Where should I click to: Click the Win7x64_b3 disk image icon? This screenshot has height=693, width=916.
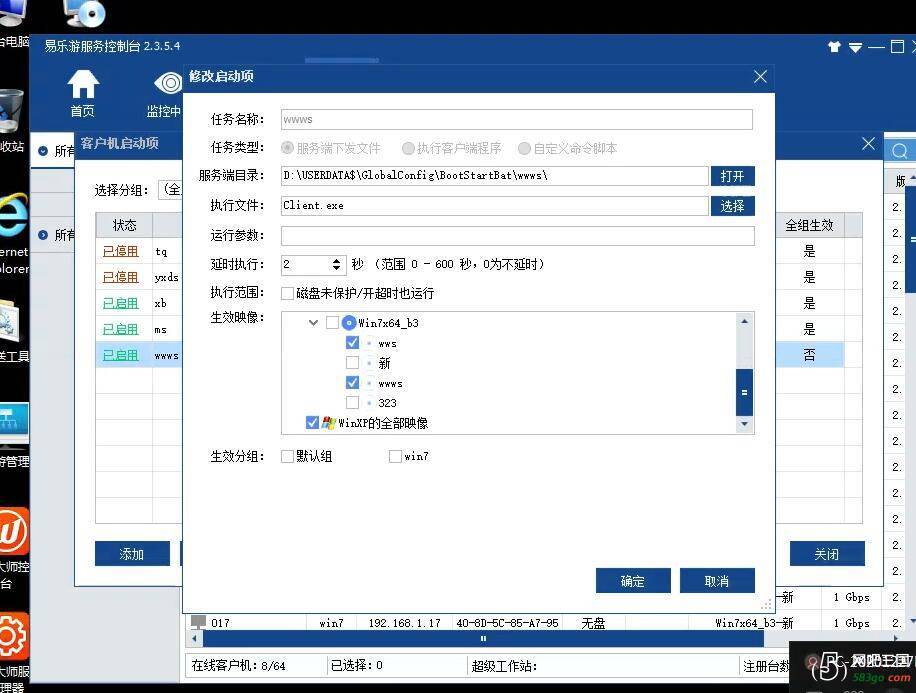349,323
